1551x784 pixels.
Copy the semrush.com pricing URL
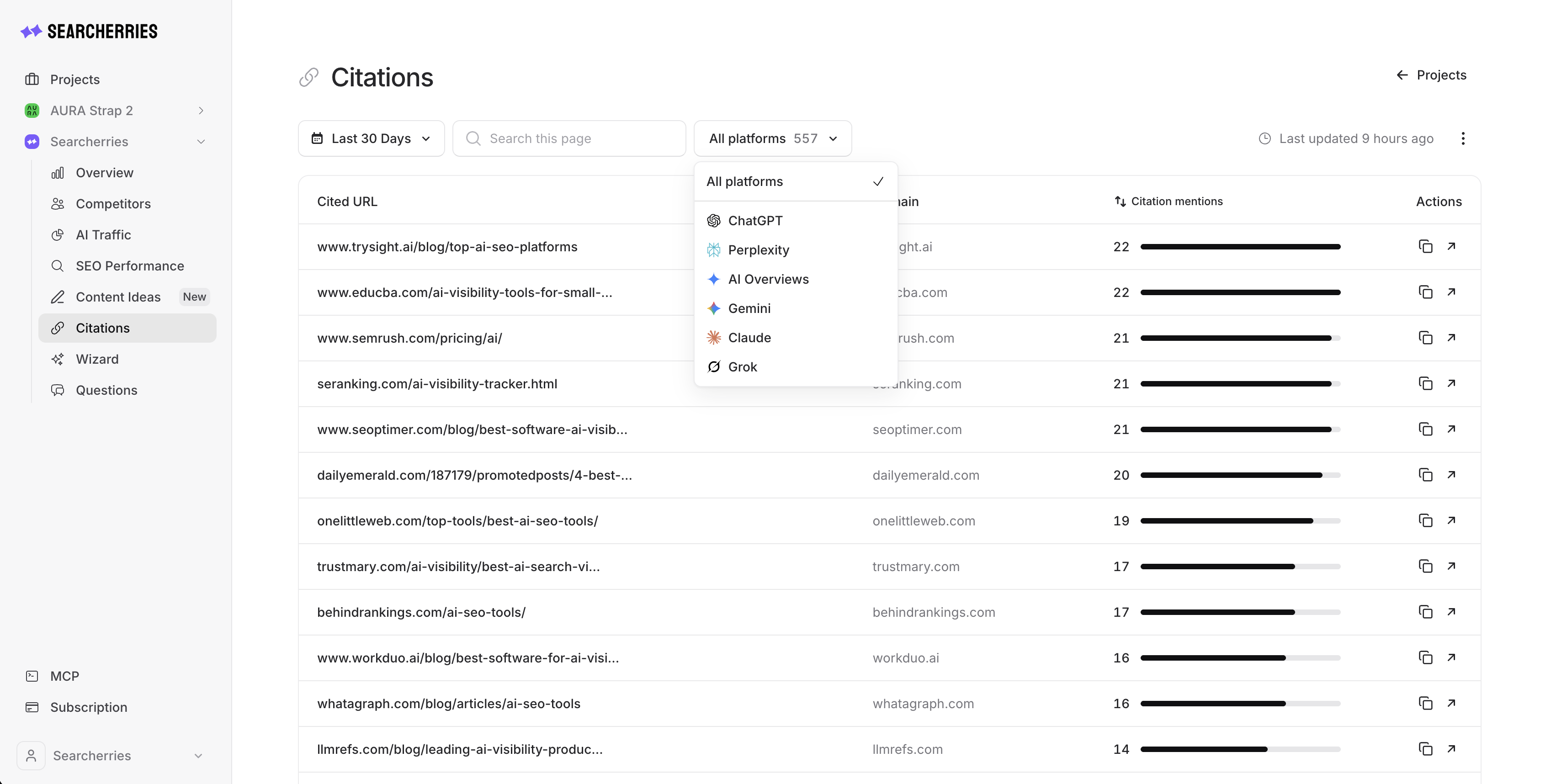click(x=1425, y=338)
